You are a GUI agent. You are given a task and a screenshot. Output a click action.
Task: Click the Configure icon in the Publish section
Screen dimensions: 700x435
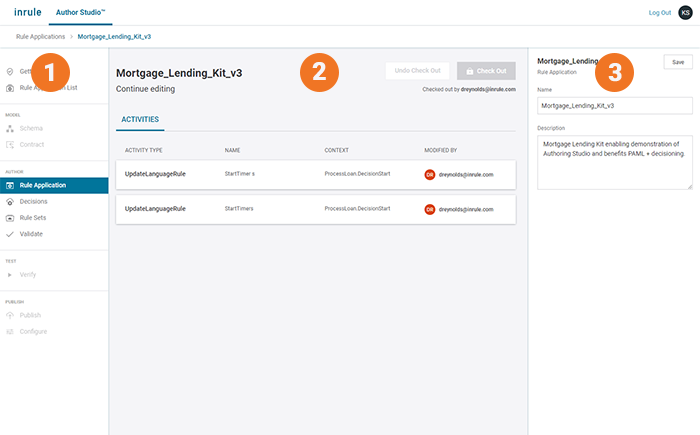(x=10, y=331)
